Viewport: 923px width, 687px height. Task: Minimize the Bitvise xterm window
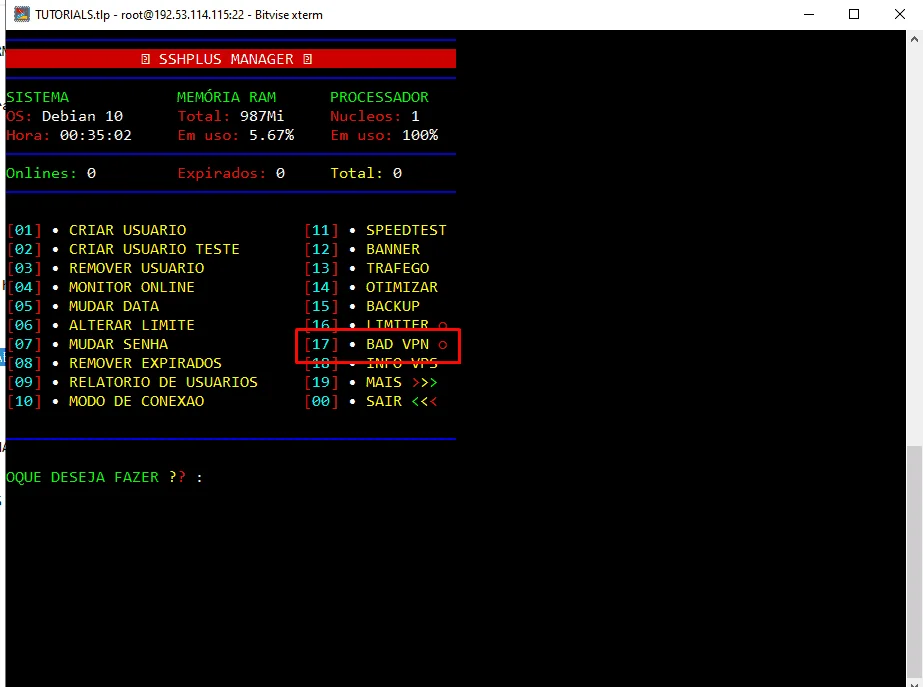point(809,14)
